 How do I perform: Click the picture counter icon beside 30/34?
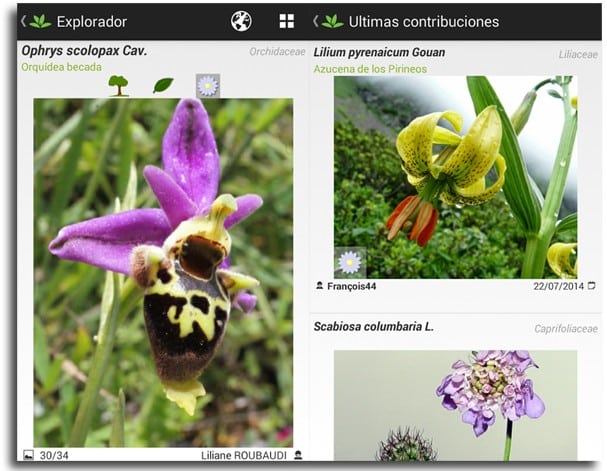pyautogui.click(x=29, y=455)
